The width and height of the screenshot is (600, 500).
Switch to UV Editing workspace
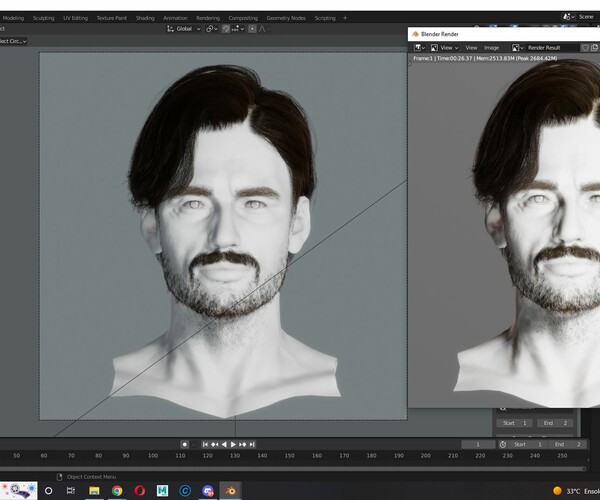pos(75,18)
